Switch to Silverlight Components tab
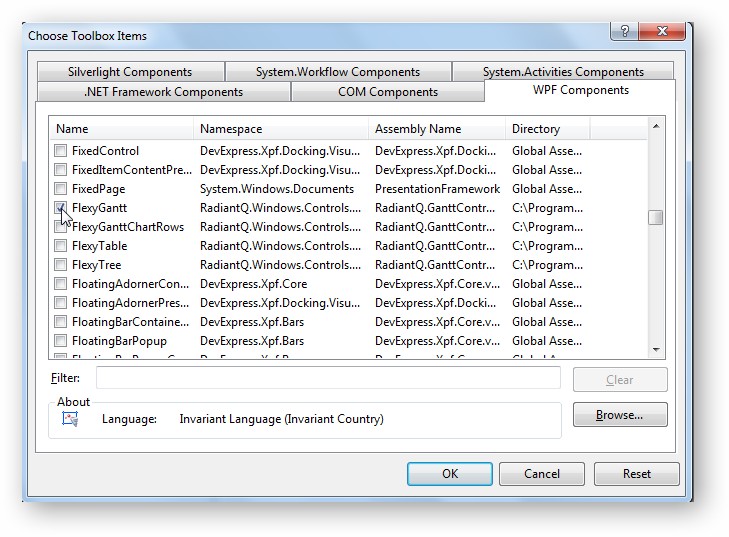 (130, 72)
